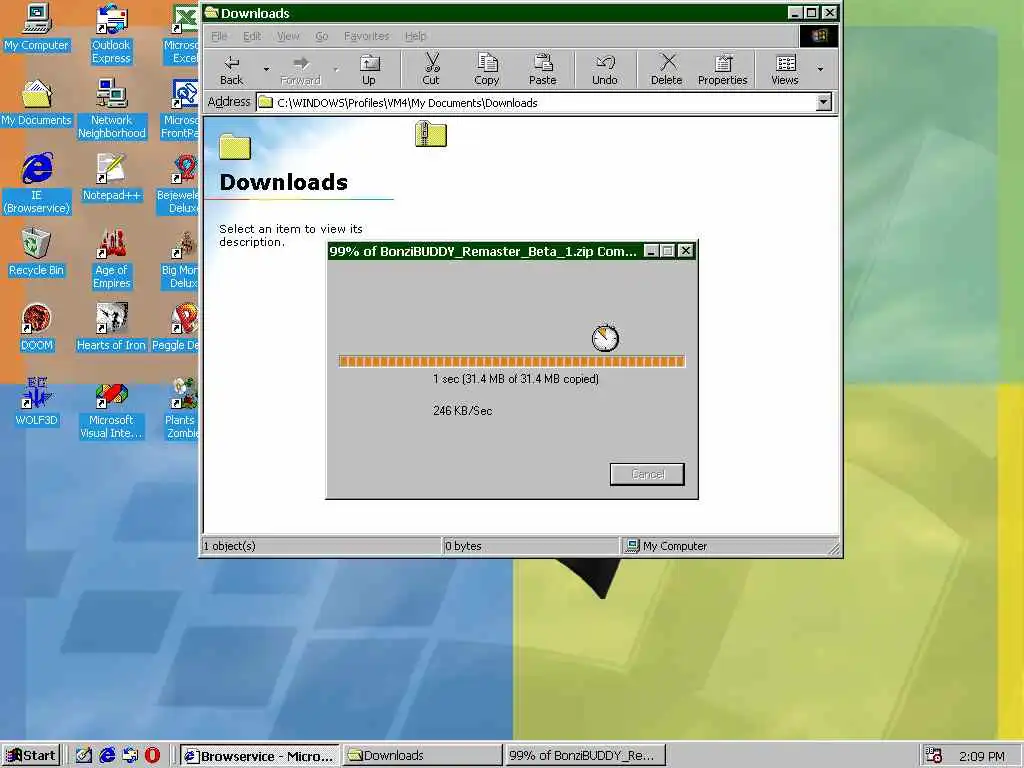Open the Back history dropdown arrow
The image size is (1024, 768).
click(x=266, y=69)
